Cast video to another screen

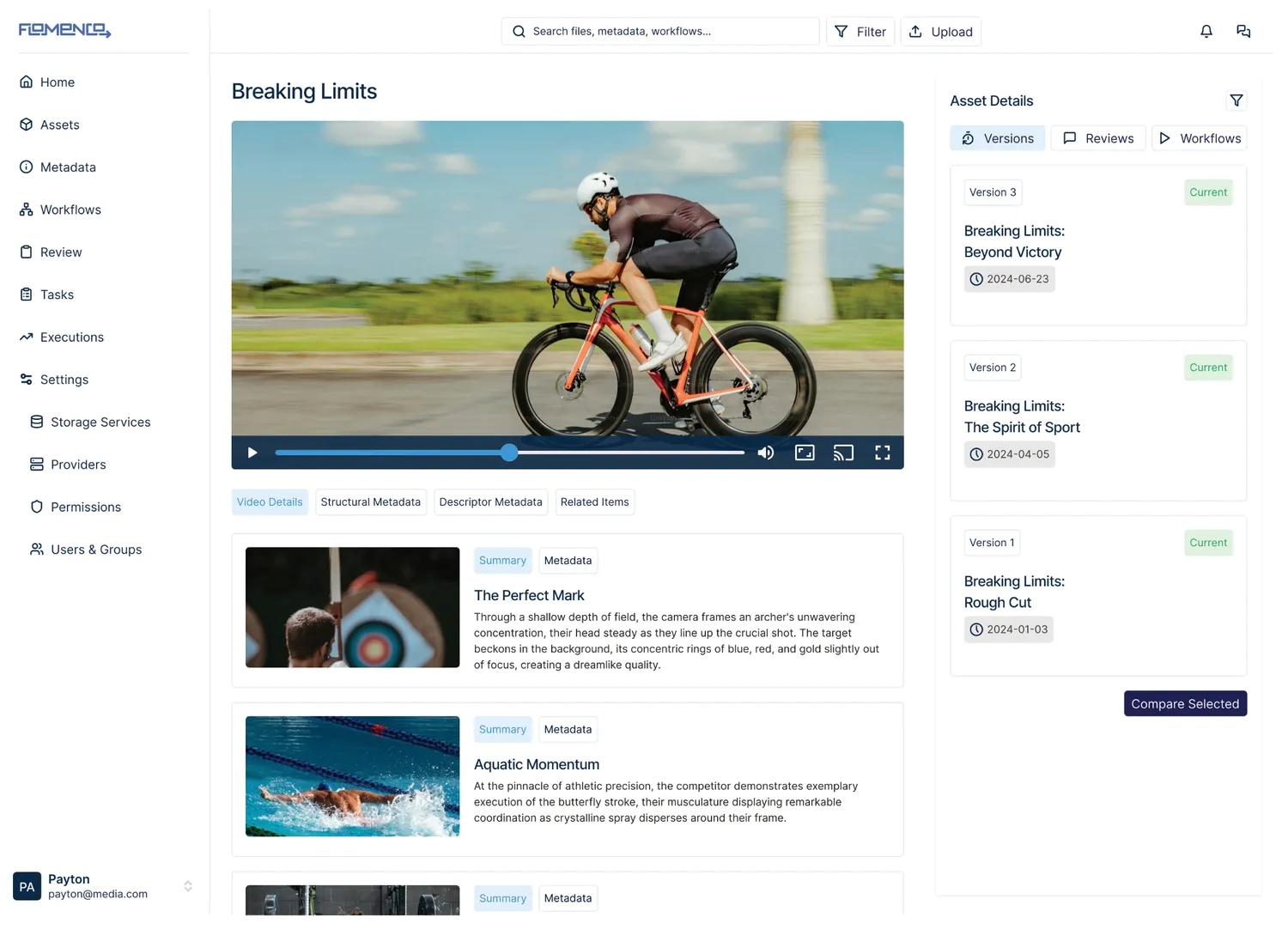pyautogui.click(x=843, y=453)
